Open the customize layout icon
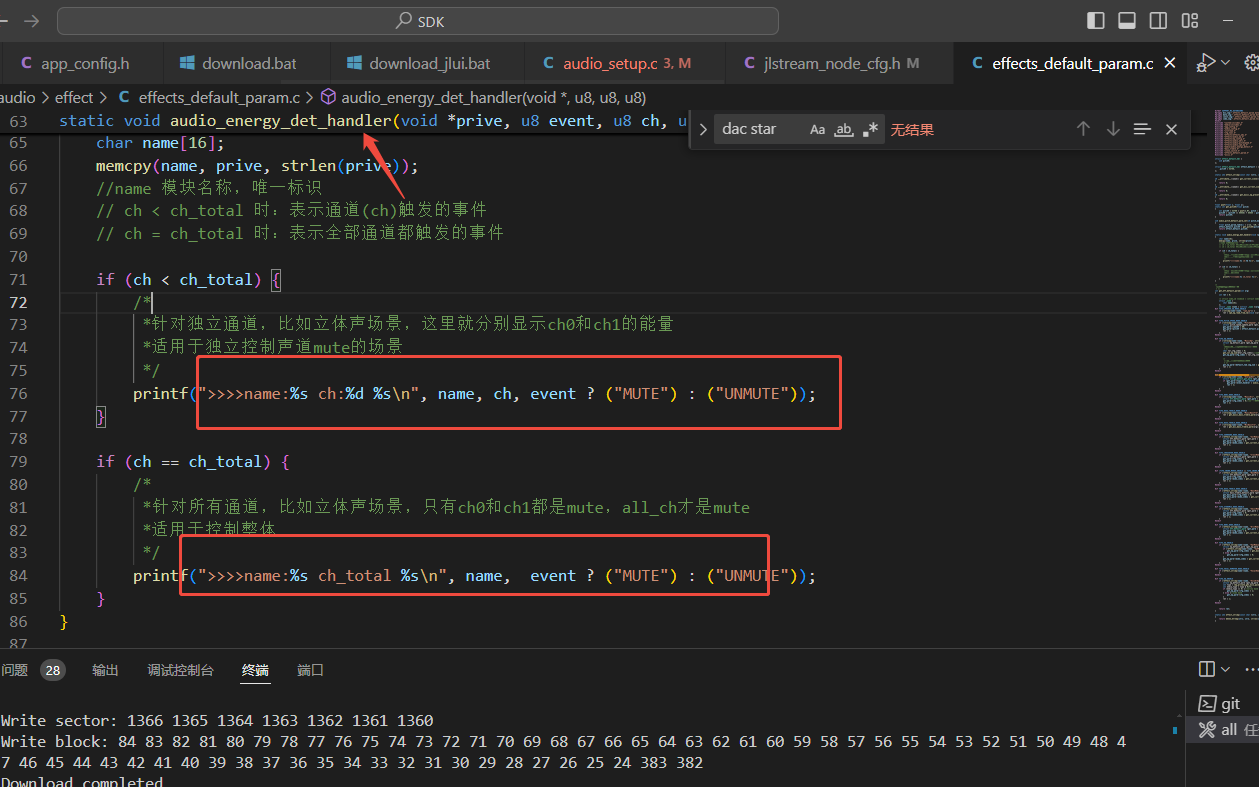The height and width of the screenshot is (787, 1259). point(1190,20)
